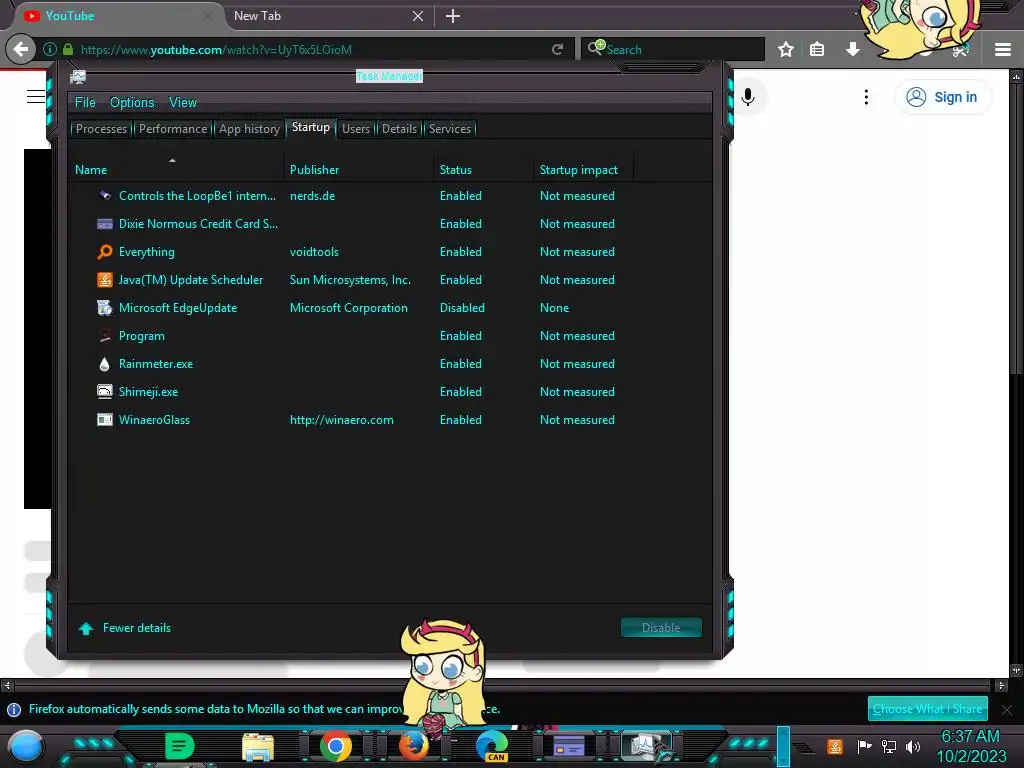Switch to the Performance tab
The width and height of the screenshot is (1024, 768).
[173, 129]
